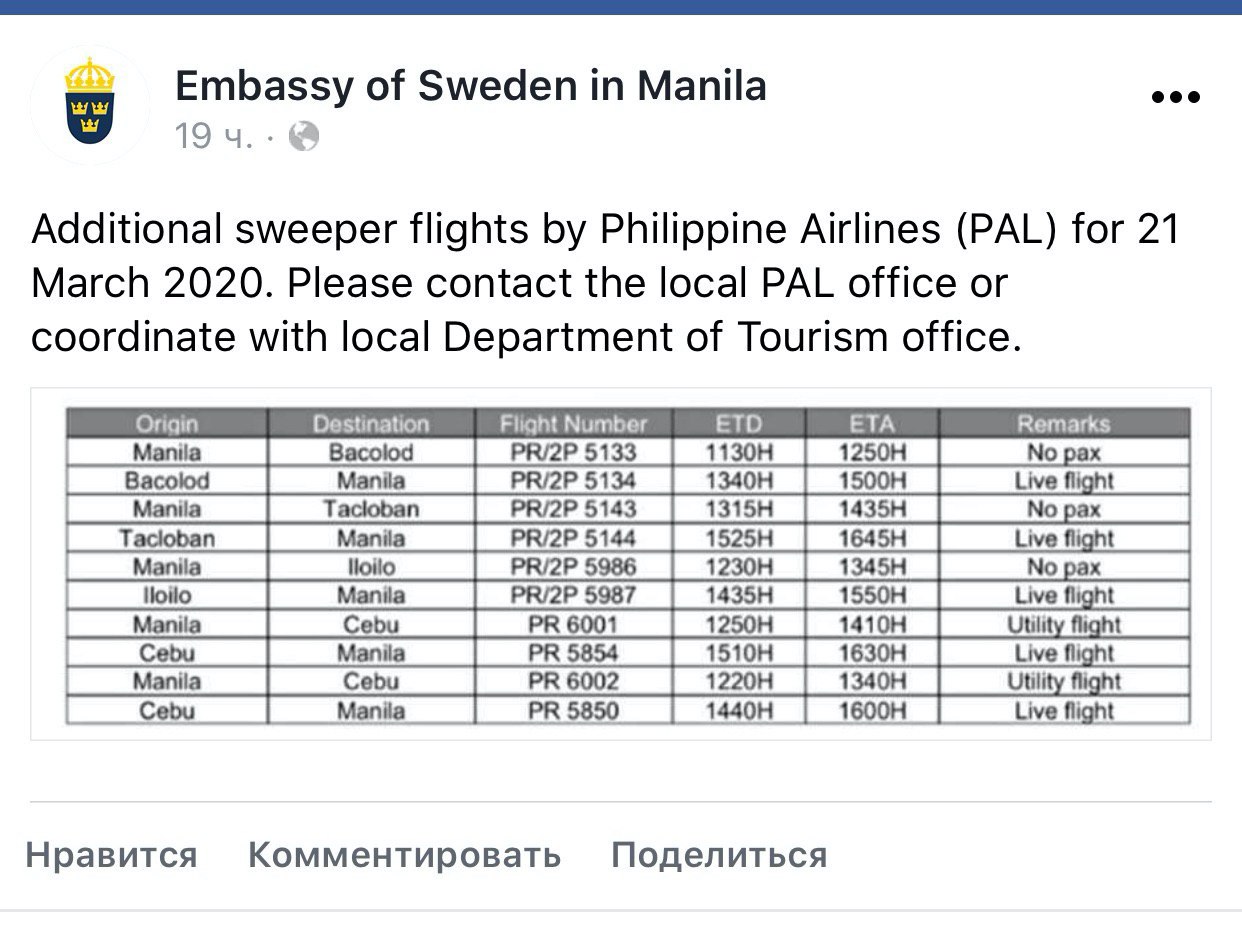This screenshot has width=1242, height=933.
Task: Click the PR 6001 Cebu flight row
Action: [629, 625]
